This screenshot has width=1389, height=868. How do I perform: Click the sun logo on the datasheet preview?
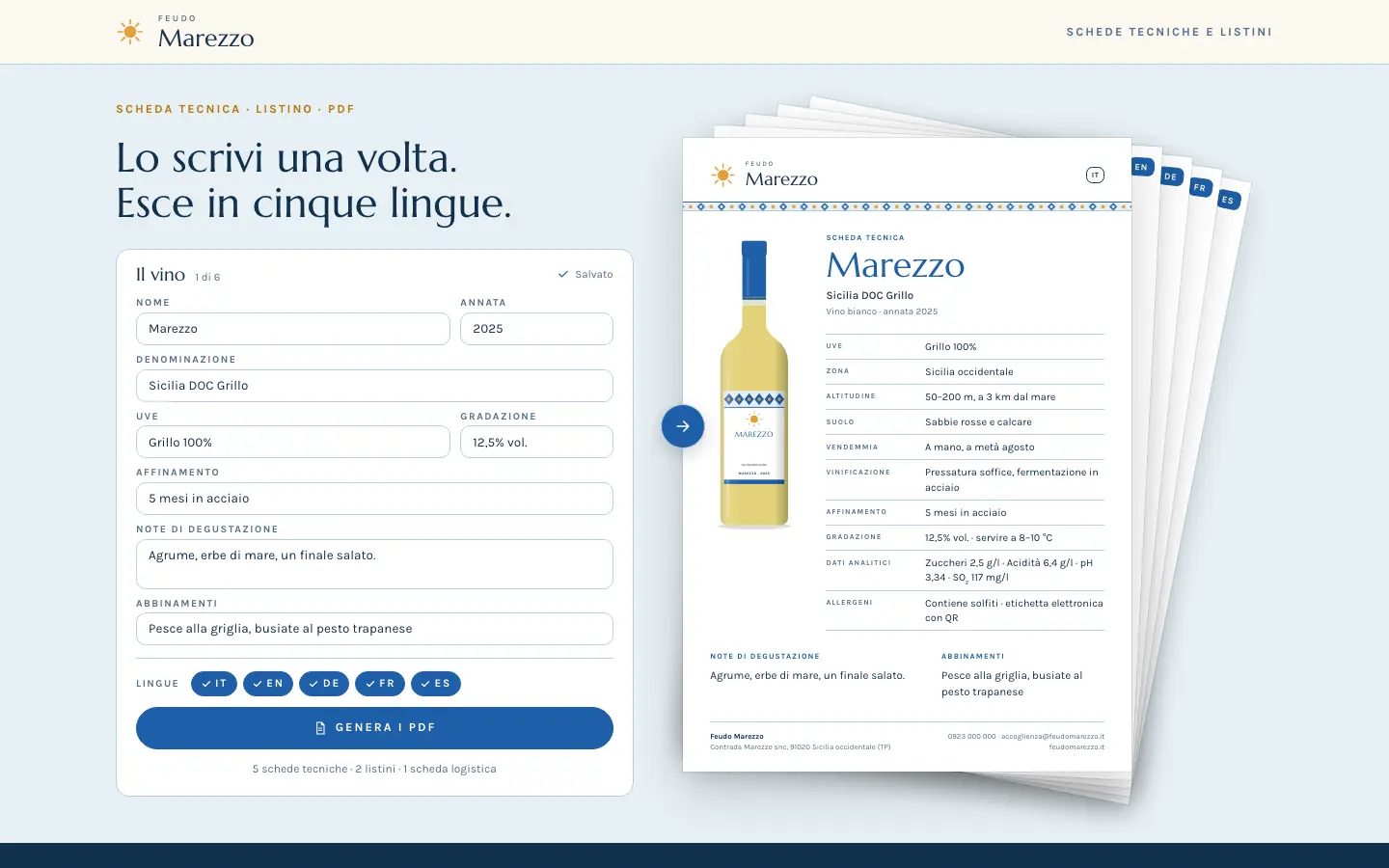click(x=722, y=175)
